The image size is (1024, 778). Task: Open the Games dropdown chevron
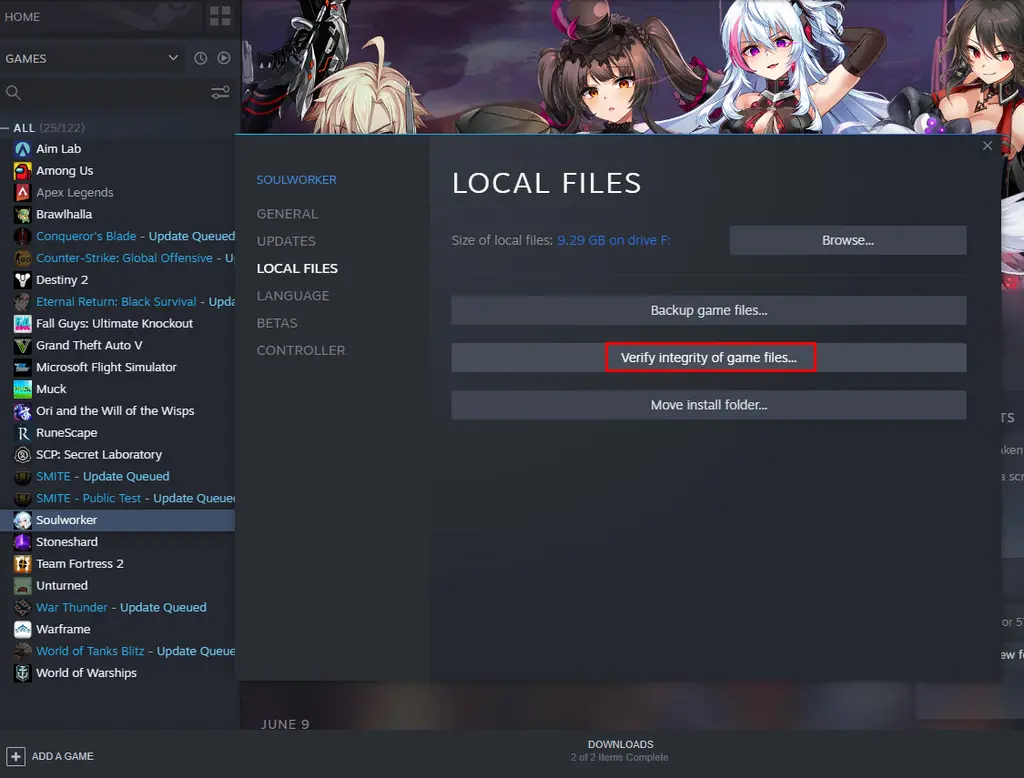[173, 57]
